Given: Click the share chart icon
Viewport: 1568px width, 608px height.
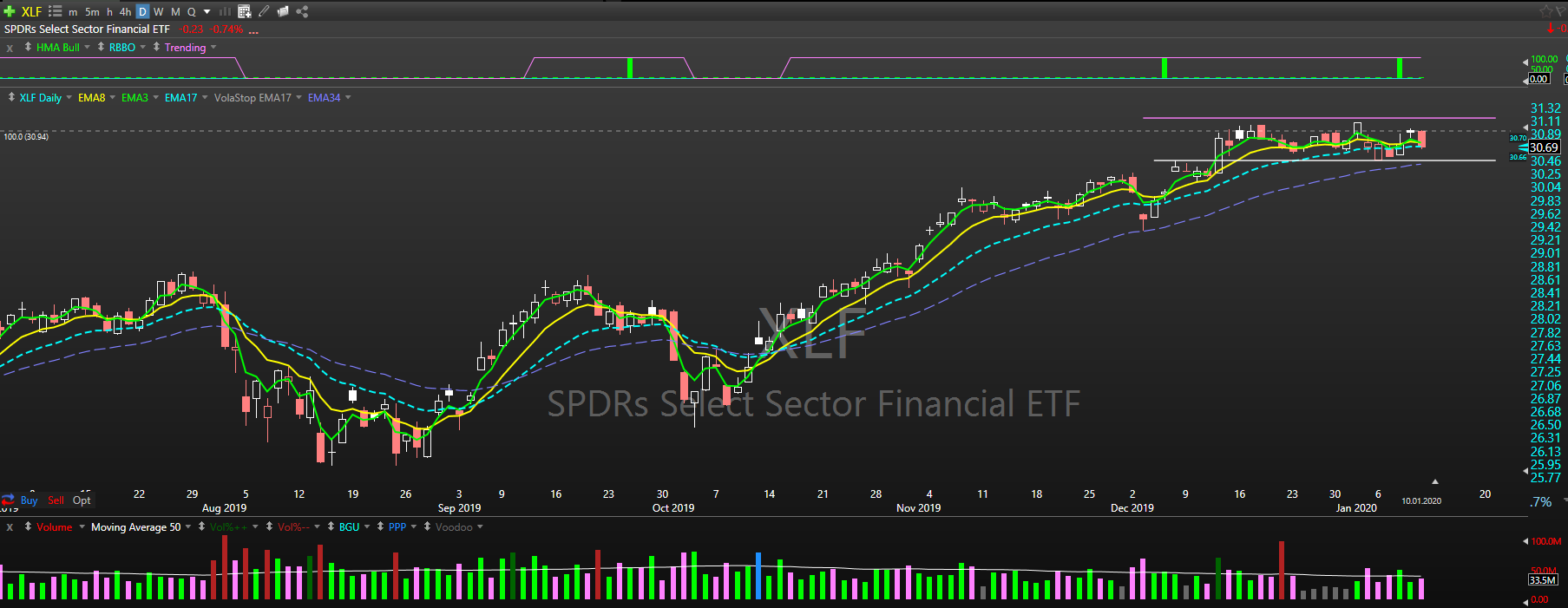Looking at the screenshot, I should 302,11.
